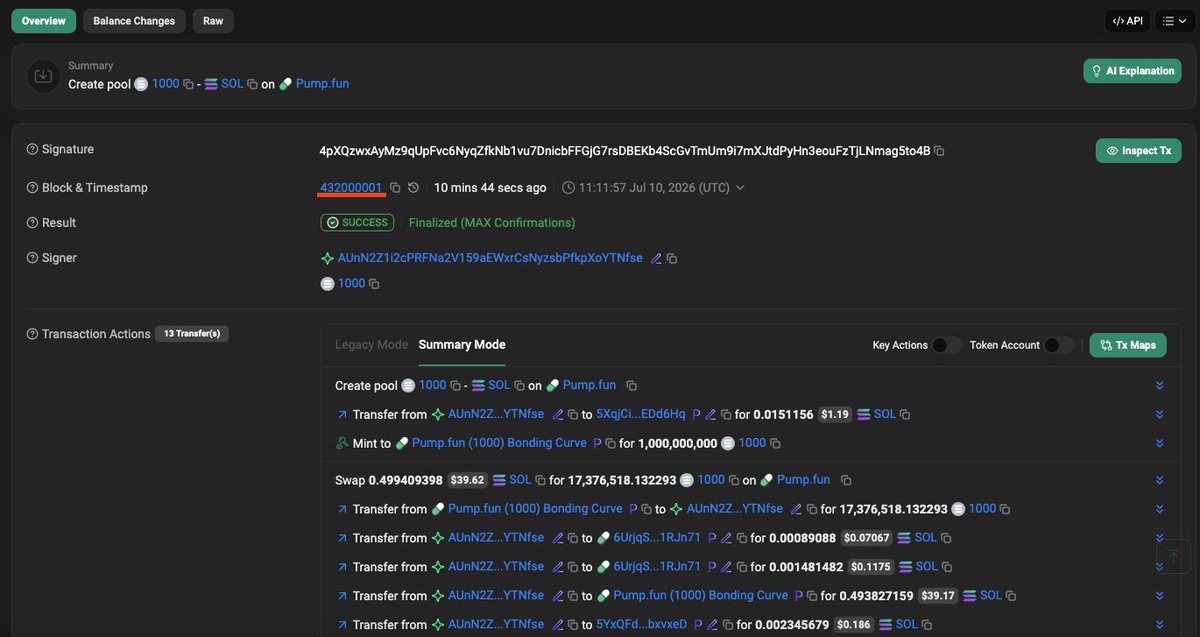Click P icon beside 5XqjCi...EDd6Hq

pyautogui.click(x=696, y=414)
